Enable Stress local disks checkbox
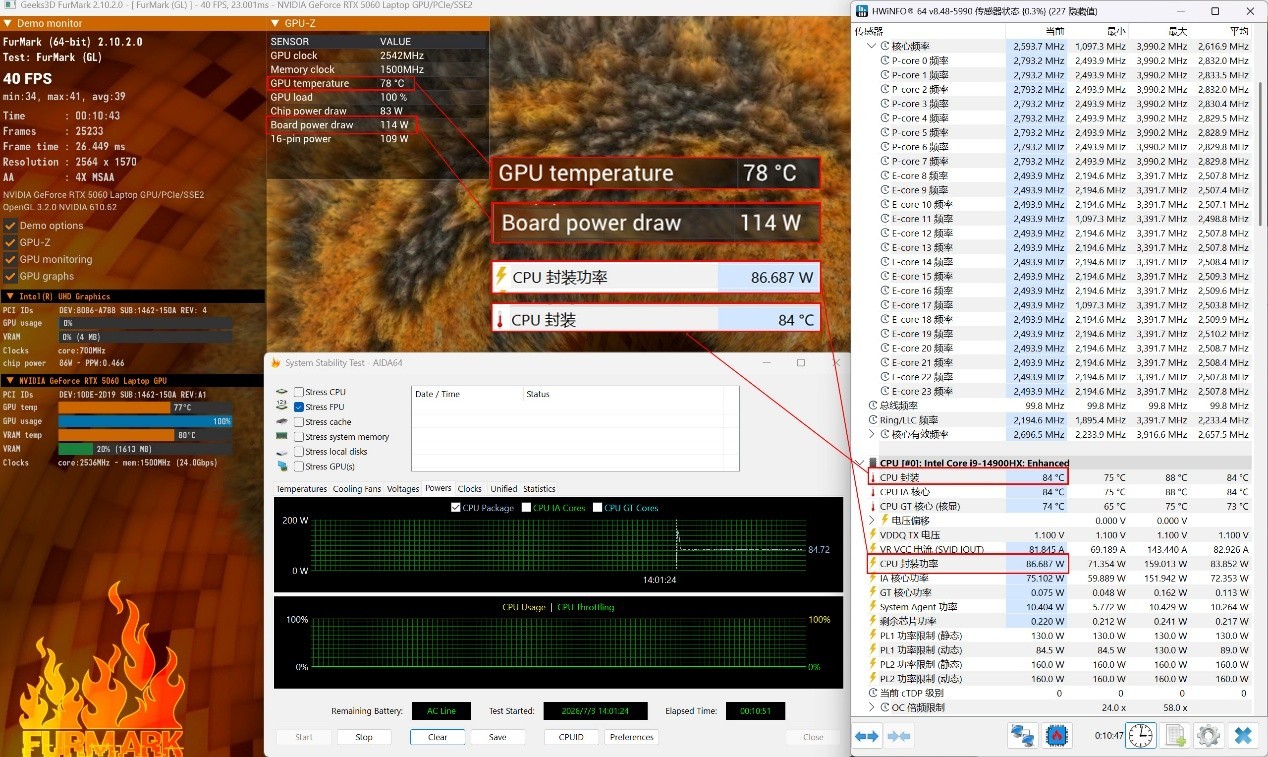The image size is (1268, 757). click(x=299, y=452)
